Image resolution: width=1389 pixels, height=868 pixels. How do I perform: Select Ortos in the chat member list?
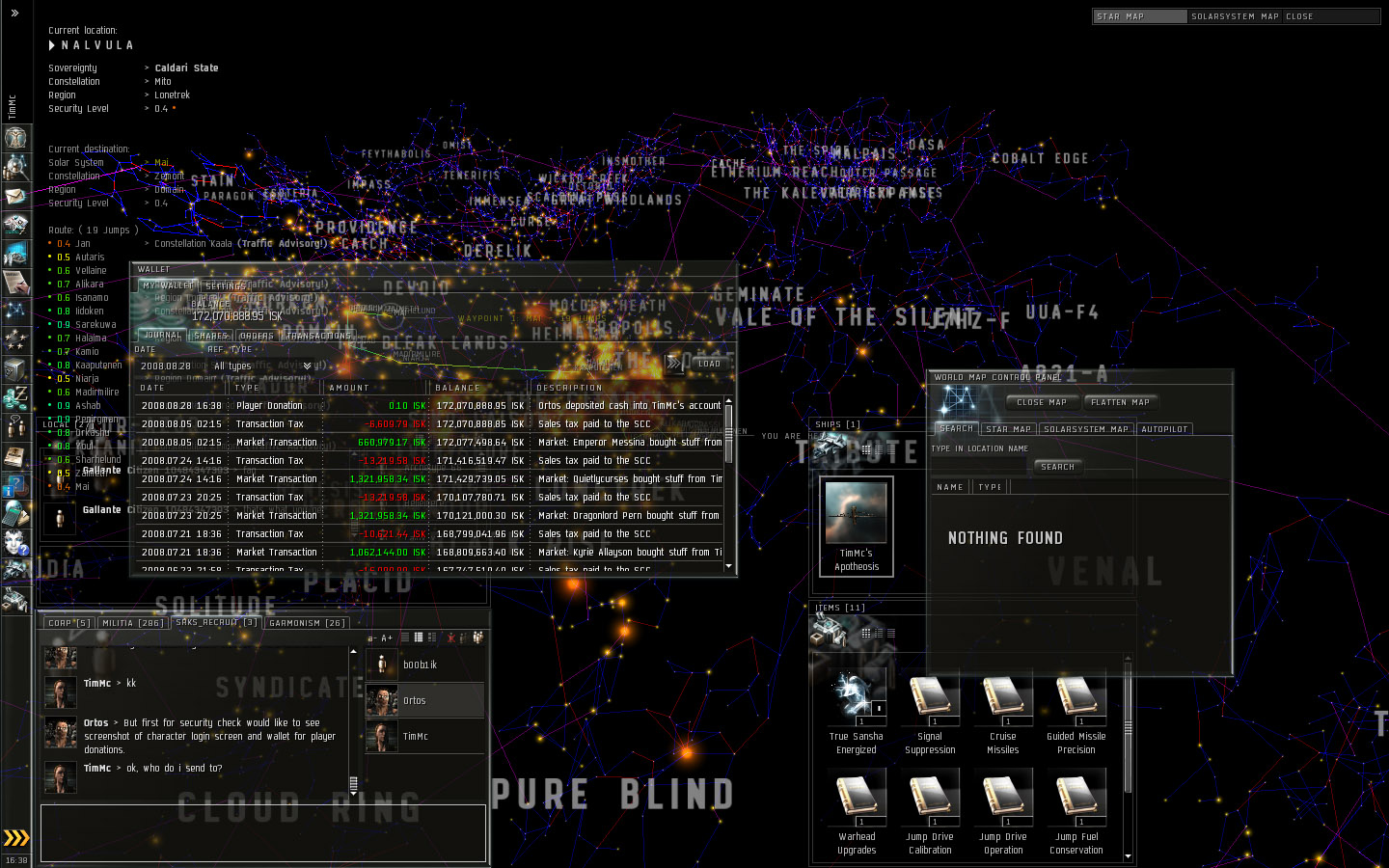tap(424, 700)
